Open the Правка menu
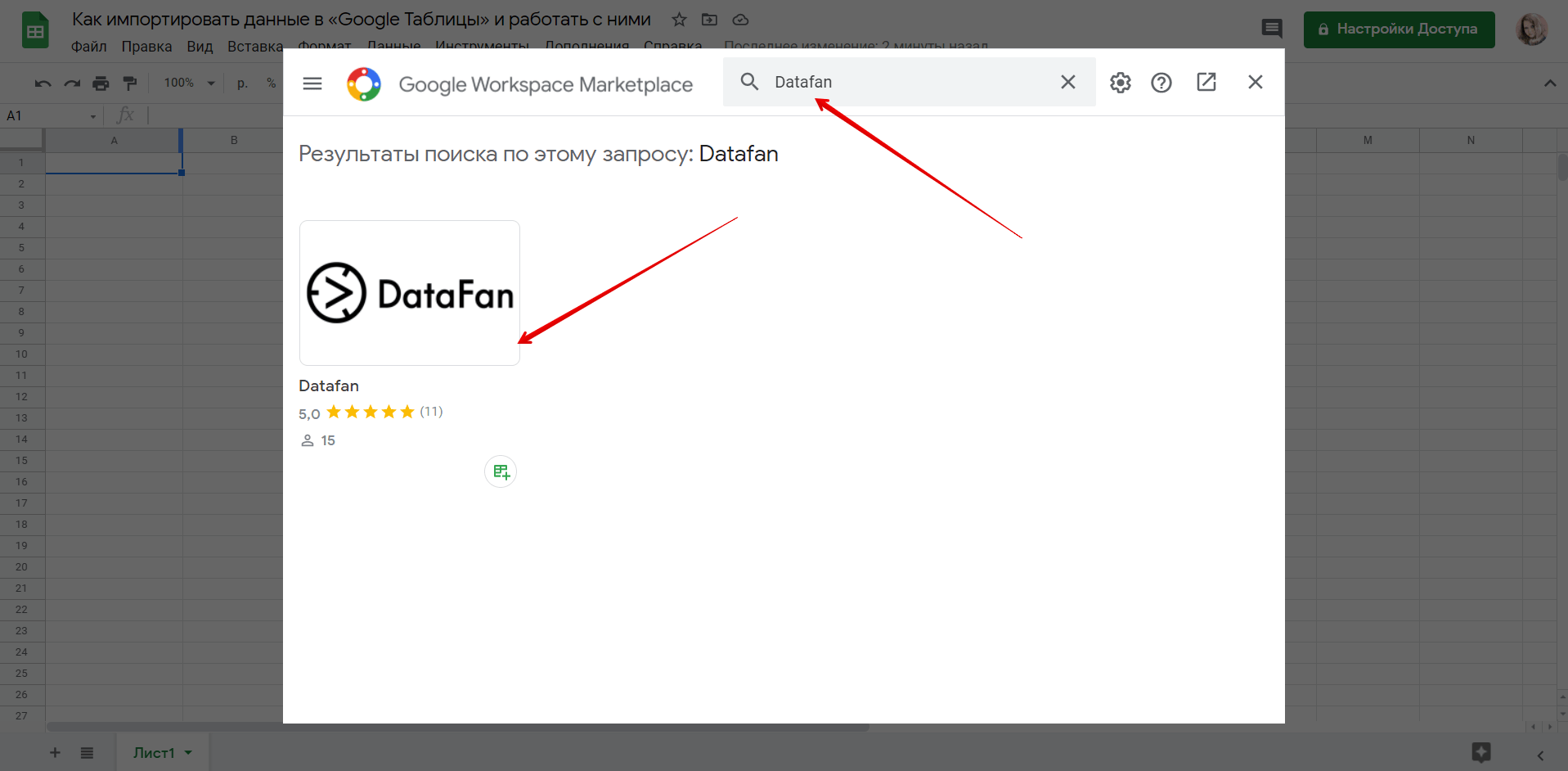 (x=146, y=47)
